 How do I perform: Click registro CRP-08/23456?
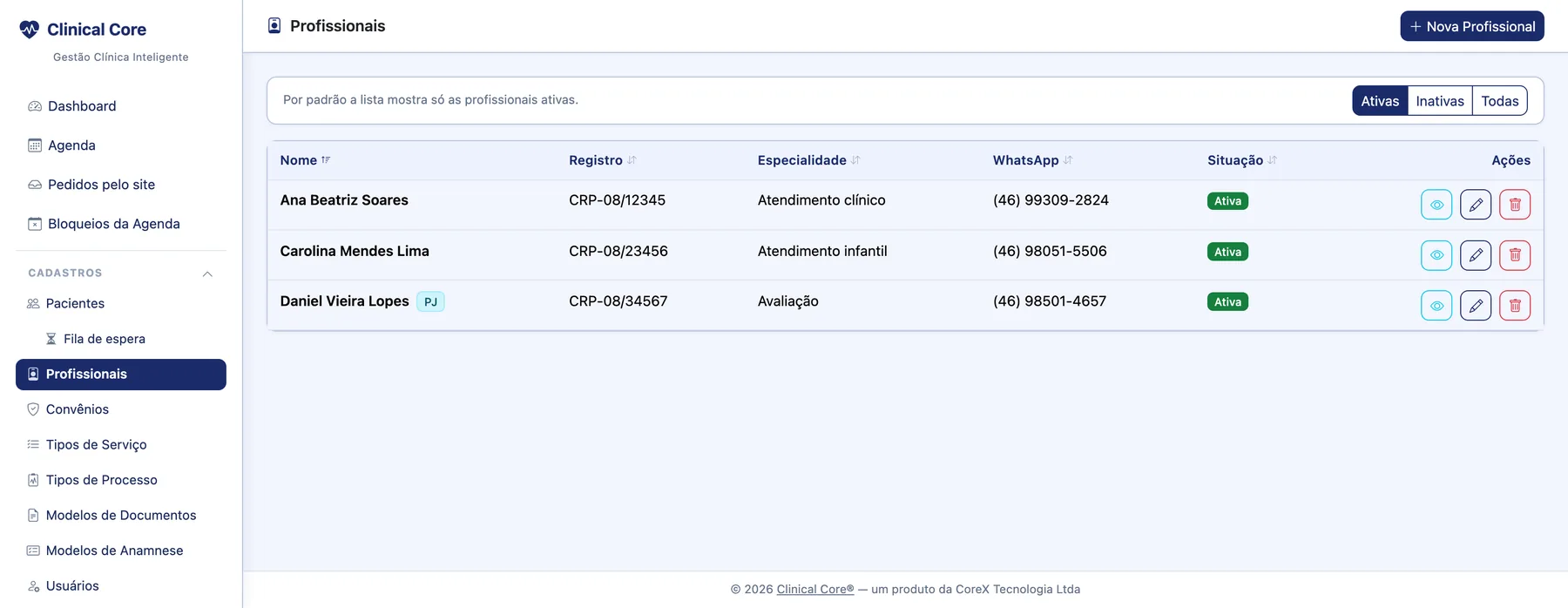(618, 251)
